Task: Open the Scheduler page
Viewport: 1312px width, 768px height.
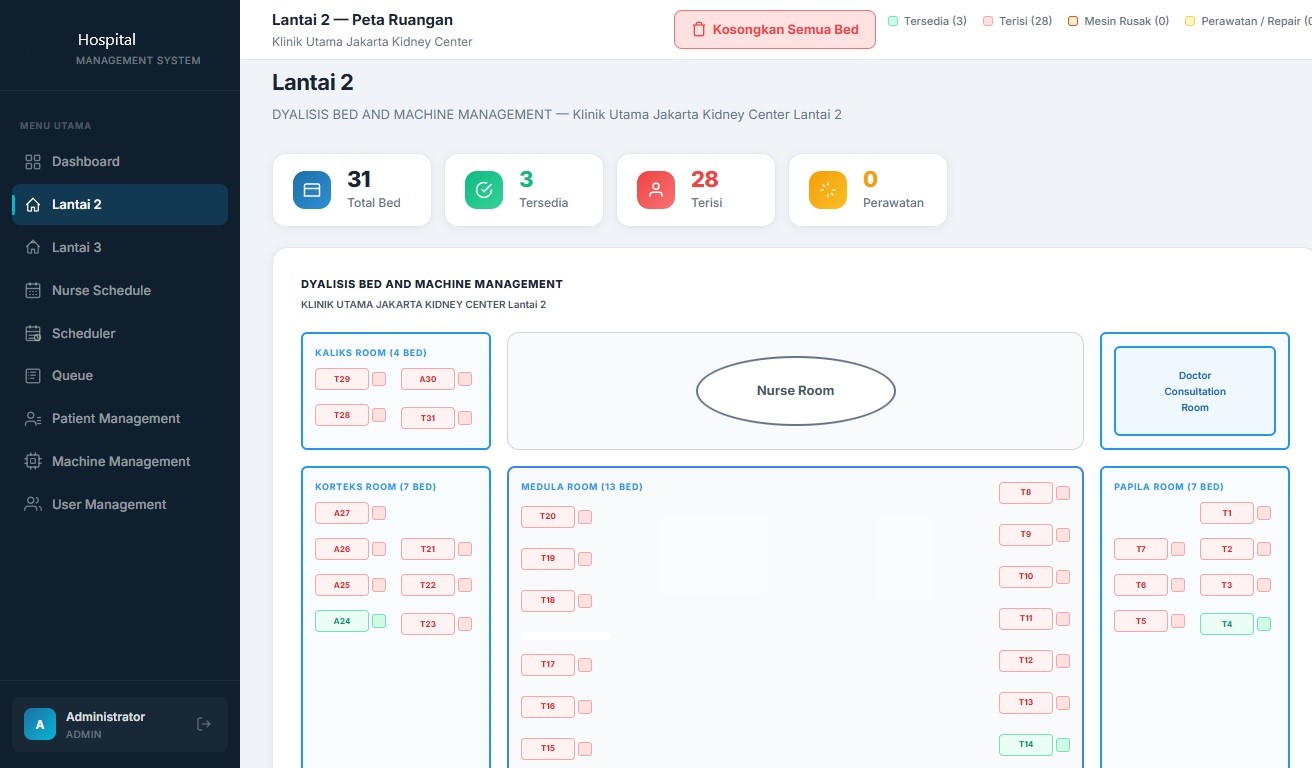Action: click(x=120, y=334)
